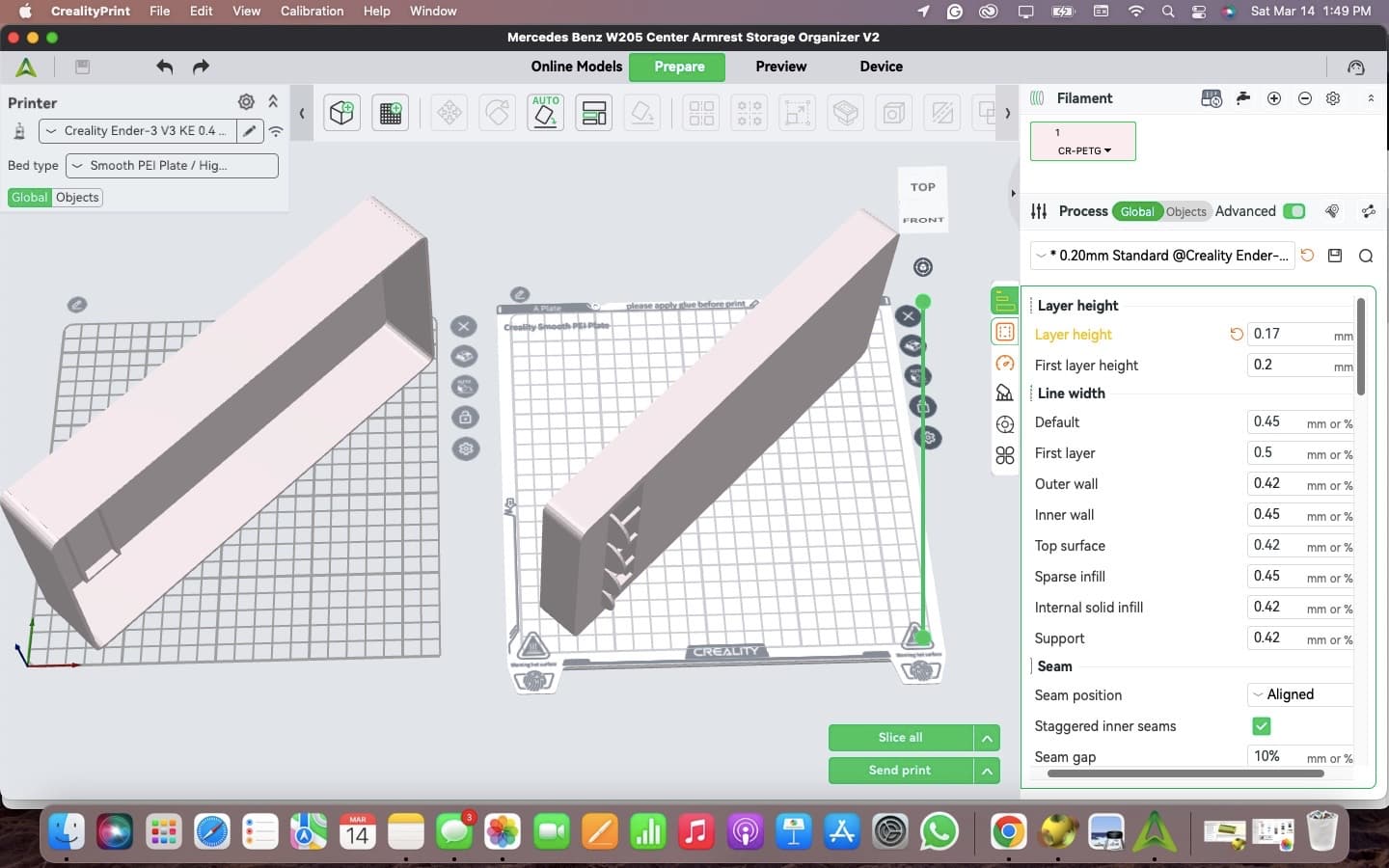Viewport: 1389px width, 868px height.
Task: Remove a filament with minus icon
Action: (1305, 98)
